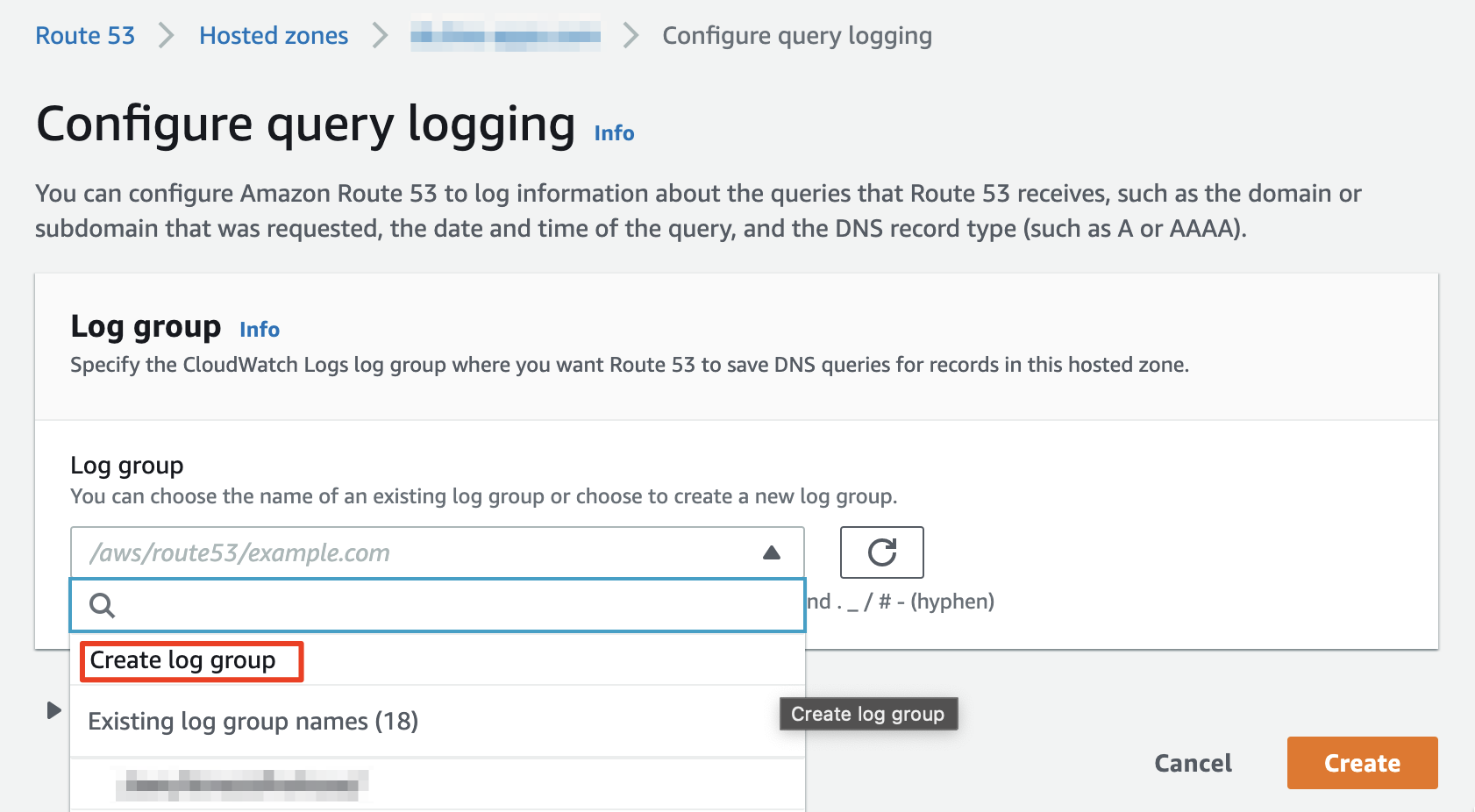Click the magnifier icon in the search box
The height and width of the screenshot is (812, 1475).
pos(103,605)
